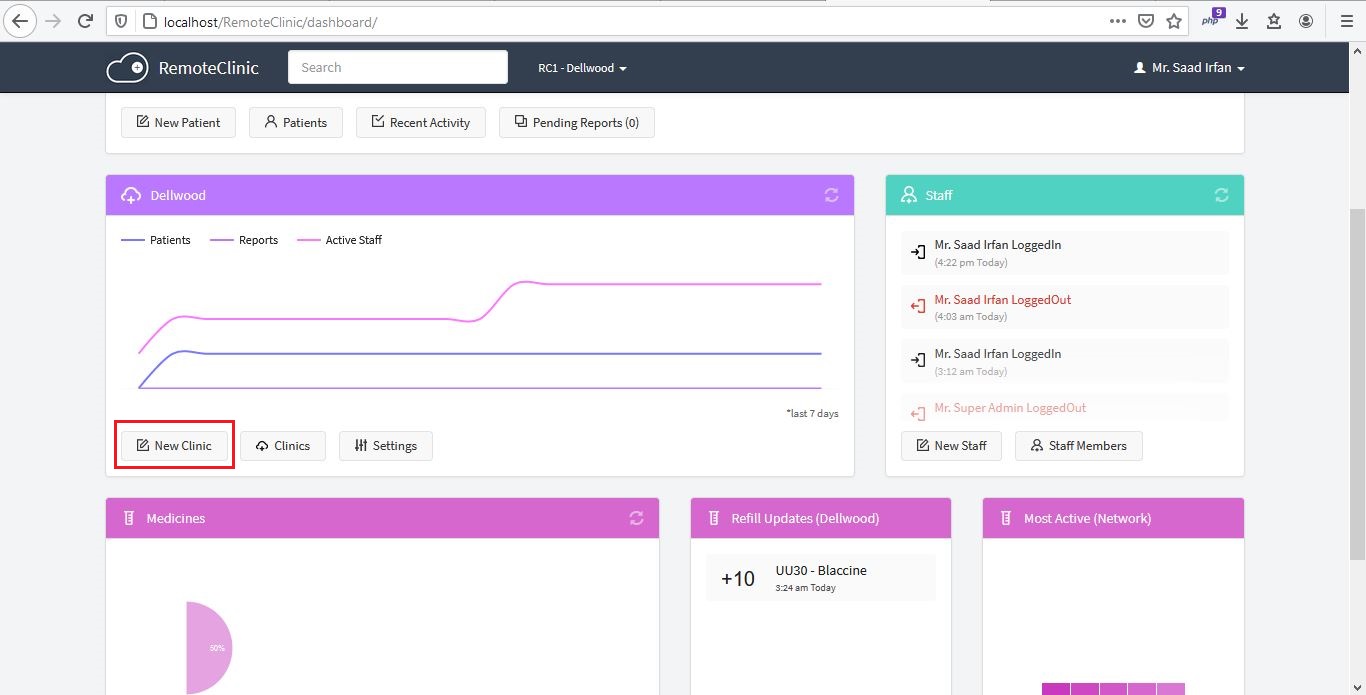Viewport: 1366px width, 695px height.
Task: Open the Mr. Saad Irfan user dropdown
Action: pyautogui.click(x=1189, y=68)
